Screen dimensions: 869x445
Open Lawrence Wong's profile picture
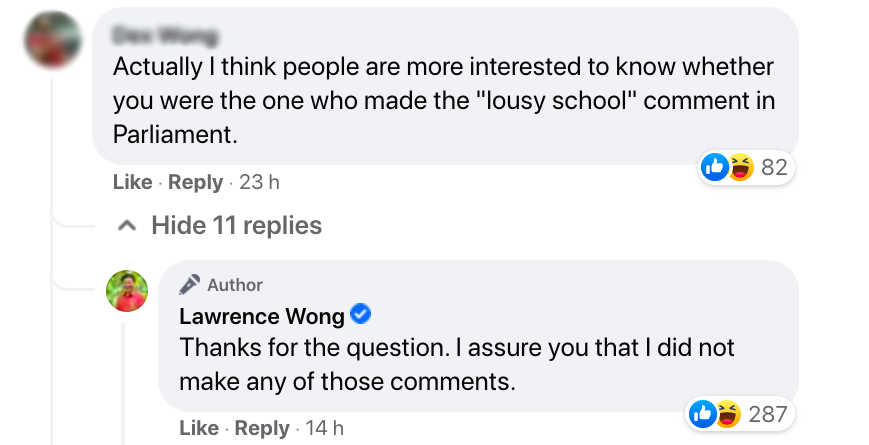pos(127,291)
